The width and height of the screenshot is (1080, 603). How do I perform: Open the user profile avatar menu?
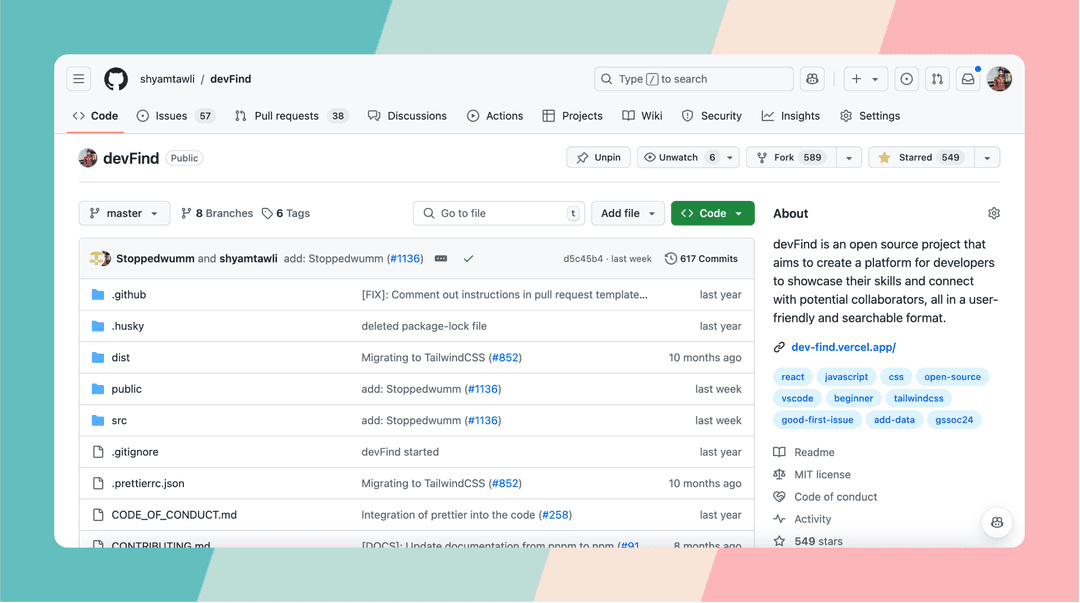coord(999,79)
